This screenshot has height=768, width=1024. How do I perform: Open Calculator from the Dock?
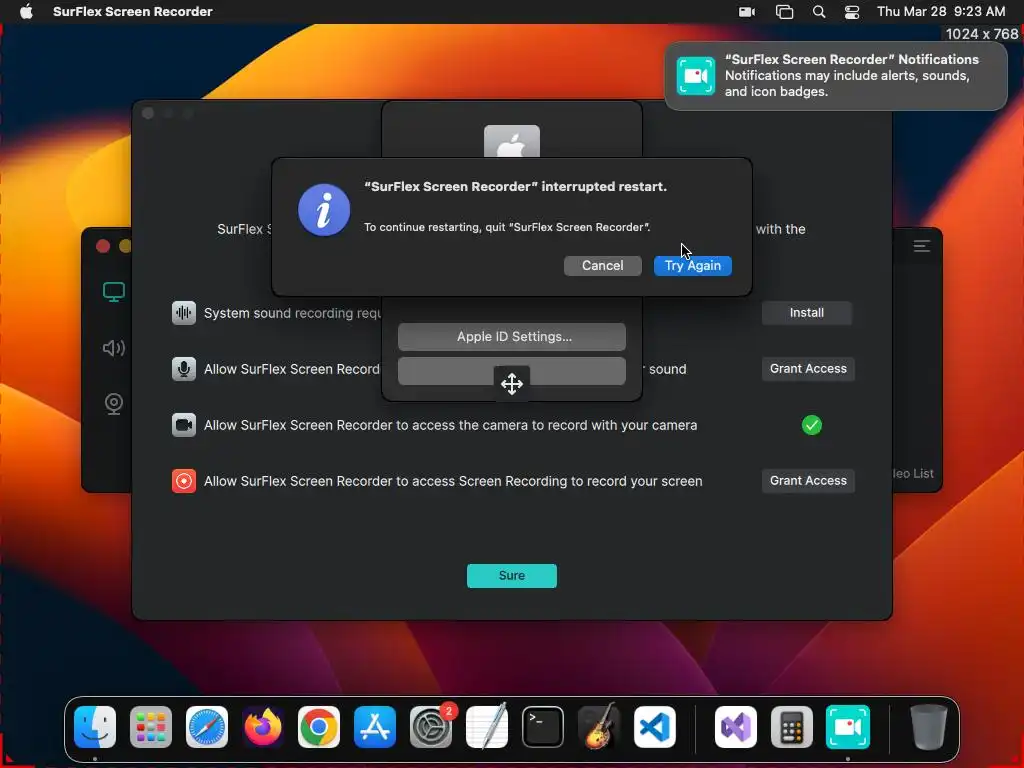point(792,727)
